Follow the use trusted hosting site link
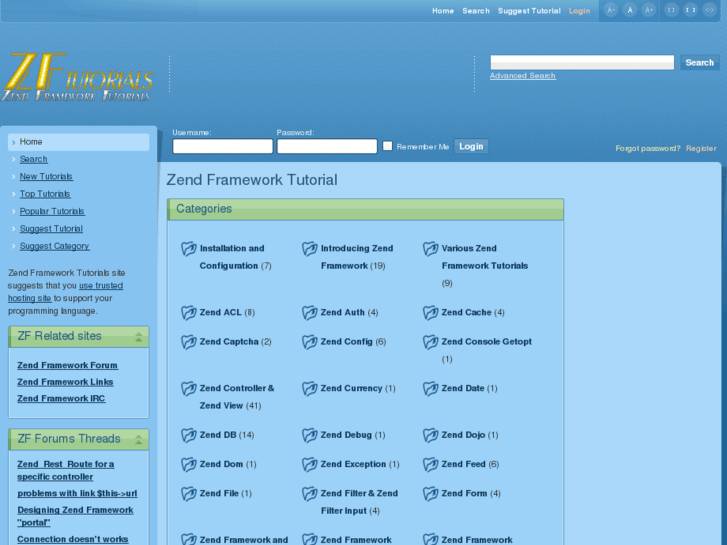 pyautogui.click(x=65, y=292)
